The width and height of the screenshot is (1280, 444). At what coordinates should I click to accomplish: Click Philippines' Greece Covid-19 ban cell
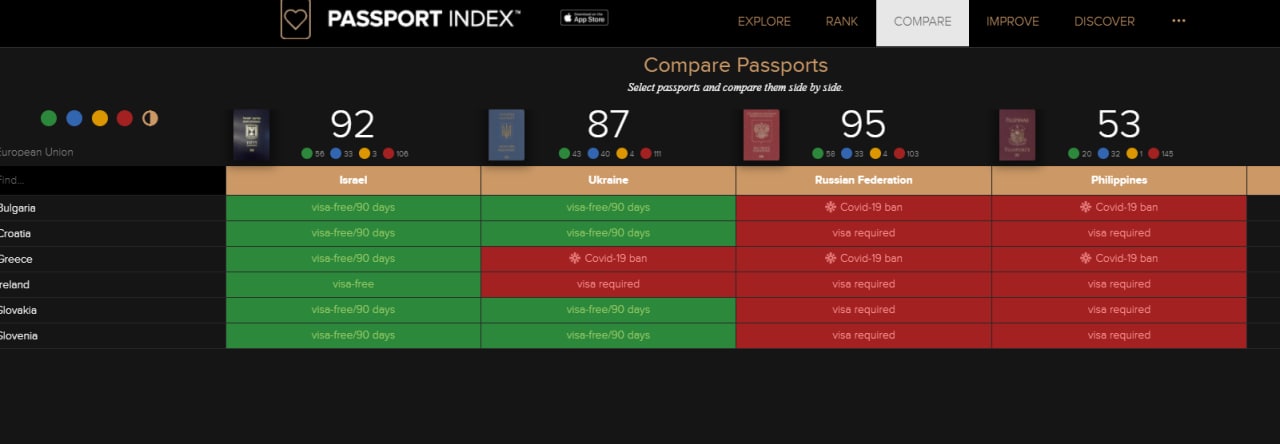pyautogui.click(x=1119, y=258)
